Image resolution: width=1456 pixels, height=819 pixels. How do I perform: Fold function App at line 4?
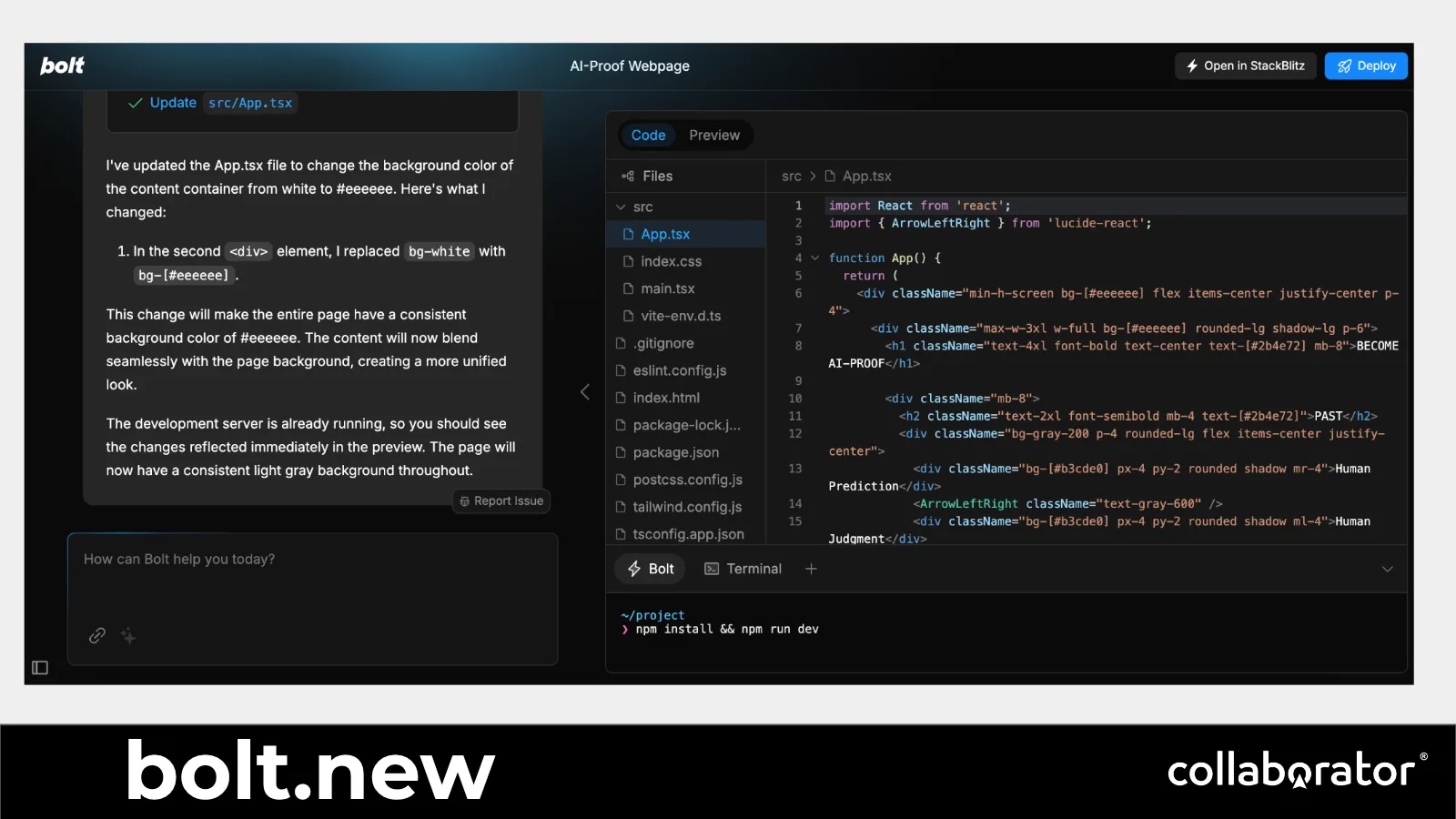coord(815,258)
